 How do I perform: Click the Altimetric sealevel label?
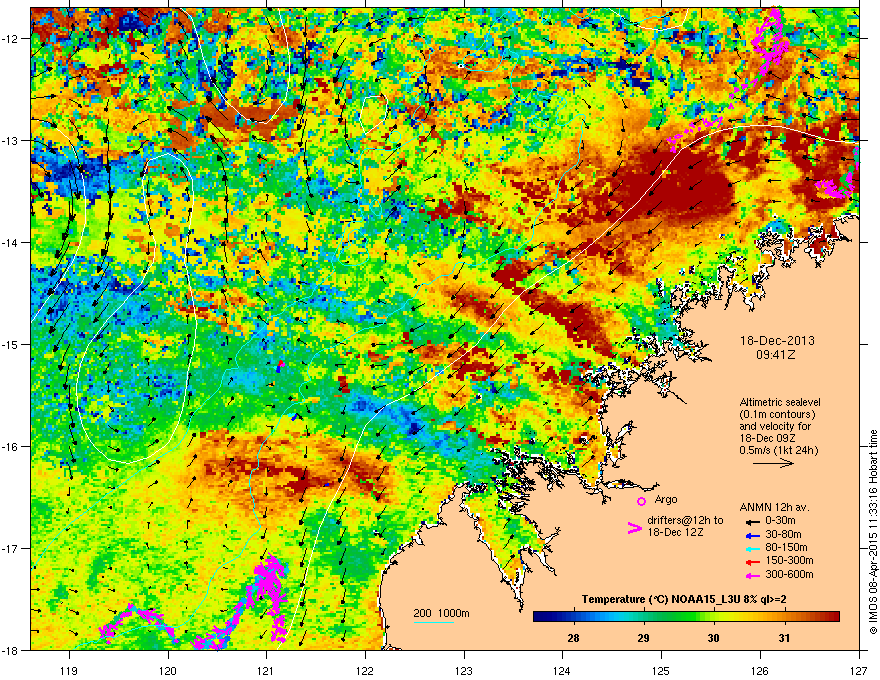click(780, 402)
